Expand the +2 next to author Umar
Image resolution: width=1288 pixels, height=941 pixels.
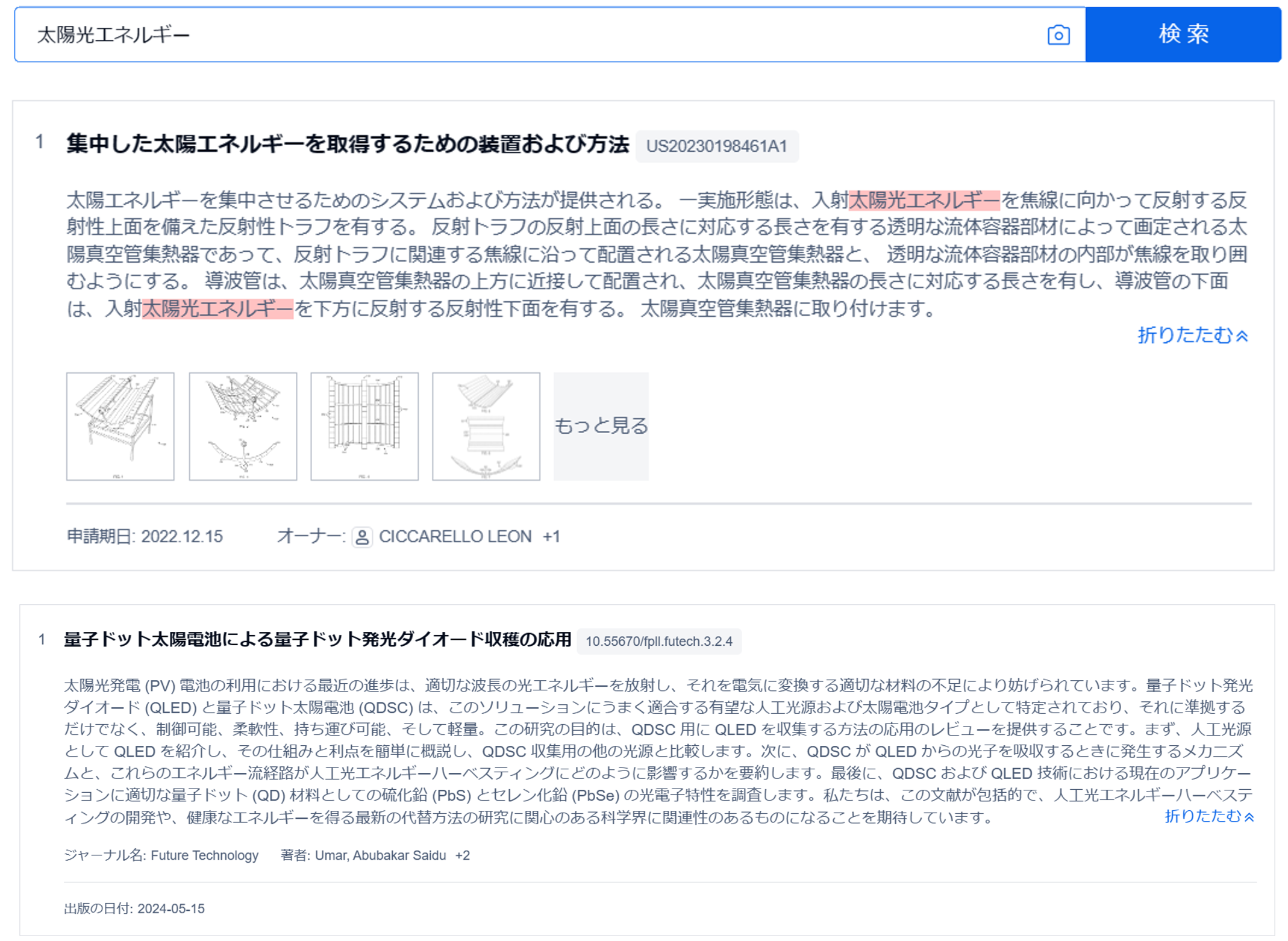[463, 855]
